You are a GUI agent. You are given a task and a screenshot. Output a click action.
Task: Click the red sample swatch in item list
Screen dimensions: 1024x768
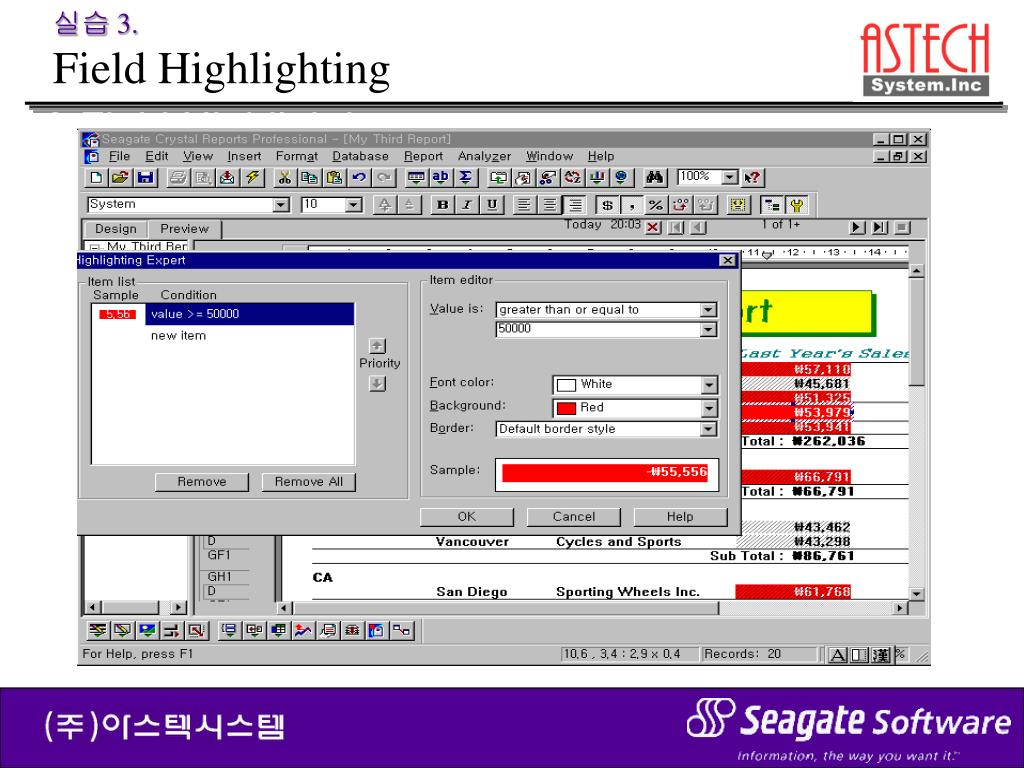coord(118,314)
